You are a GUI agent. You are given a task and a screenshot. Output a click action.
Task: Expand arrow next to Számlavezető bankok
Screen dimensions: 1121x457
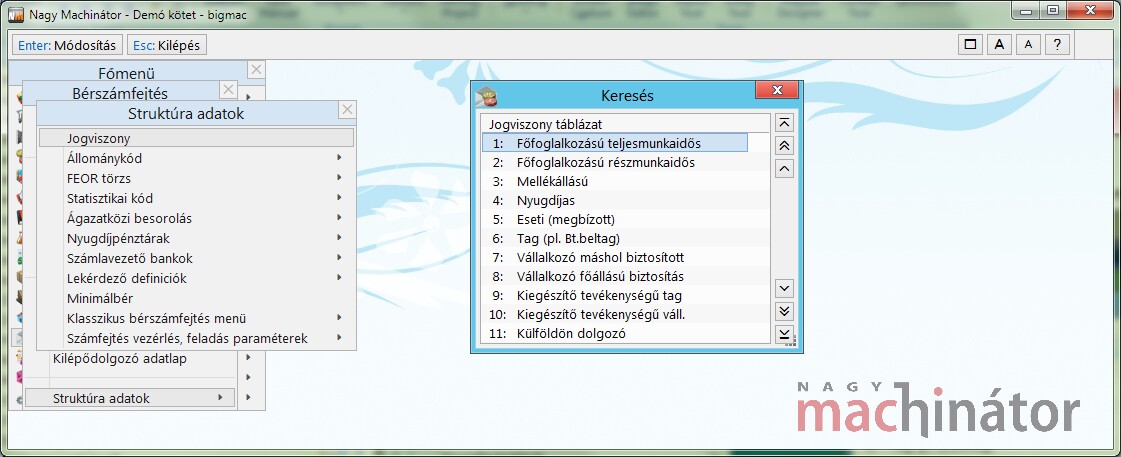pos(340,257)
